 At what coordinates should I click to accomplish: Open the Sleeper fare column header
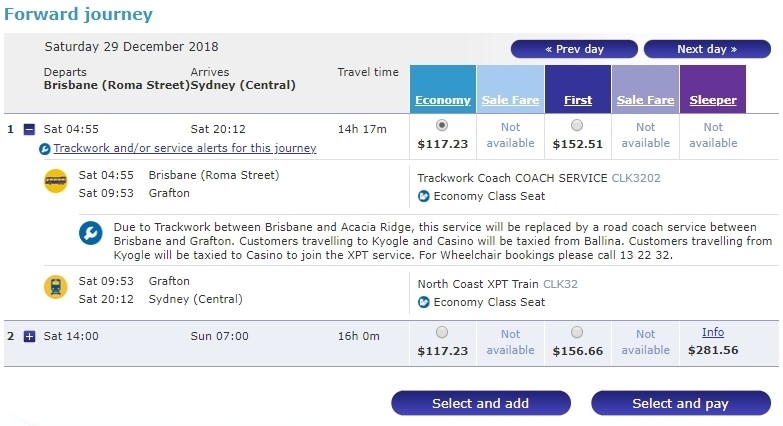[712, 100]
